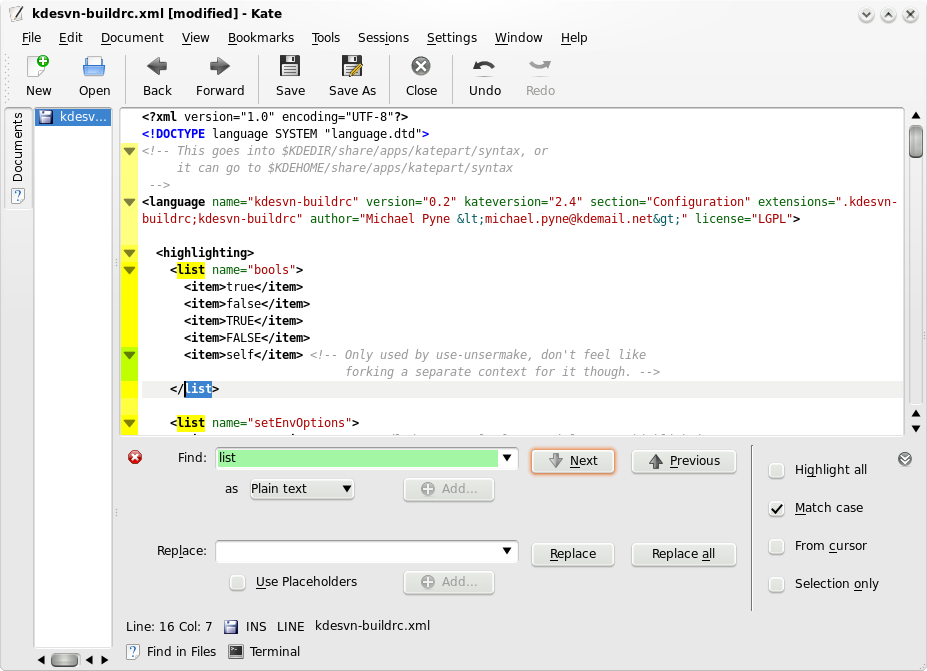The height and width of the screenshot is (671, 927).
Task: Click the kdesvn-buildrc.xml status bar filename
Action: [372, 626]
